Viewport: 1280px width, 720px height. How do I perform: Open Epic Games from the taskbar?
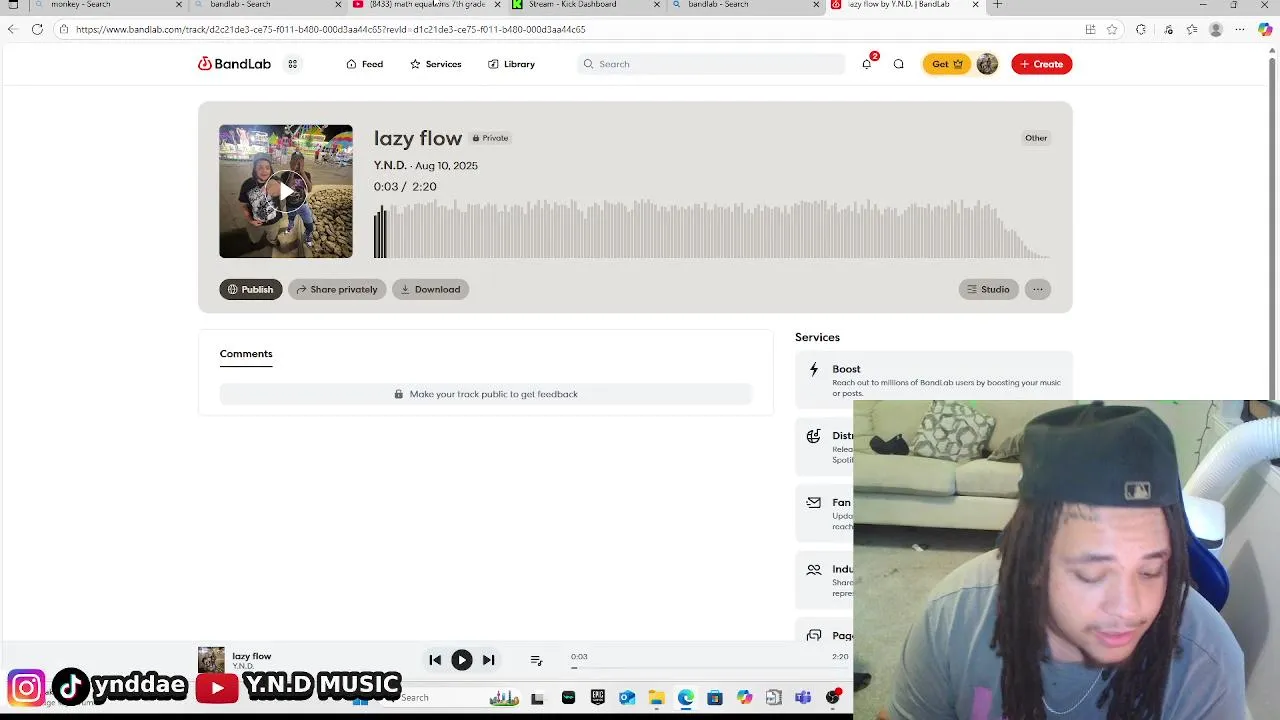[597, 697]
